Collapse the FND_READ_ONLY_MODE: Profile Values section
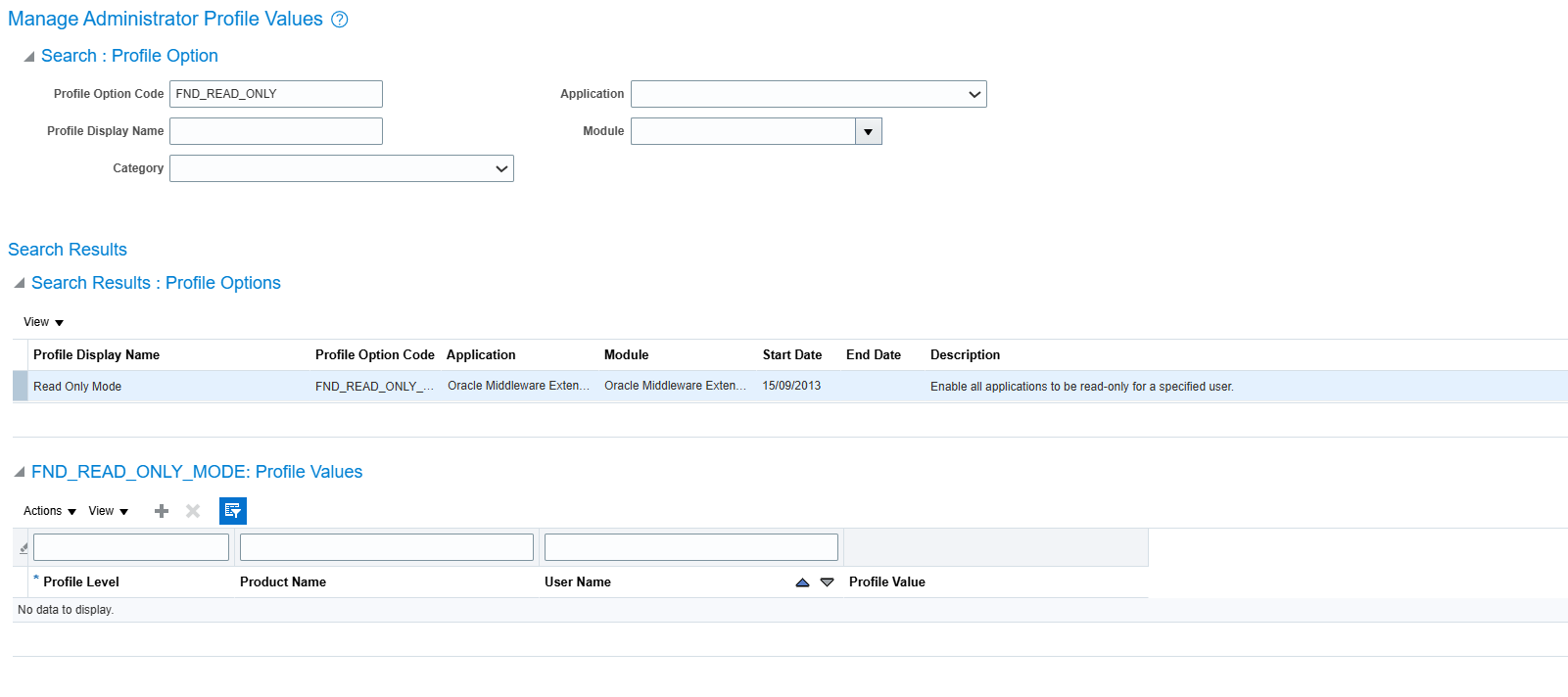Screen dimensions: 1568x697 (x=20, y=472)
